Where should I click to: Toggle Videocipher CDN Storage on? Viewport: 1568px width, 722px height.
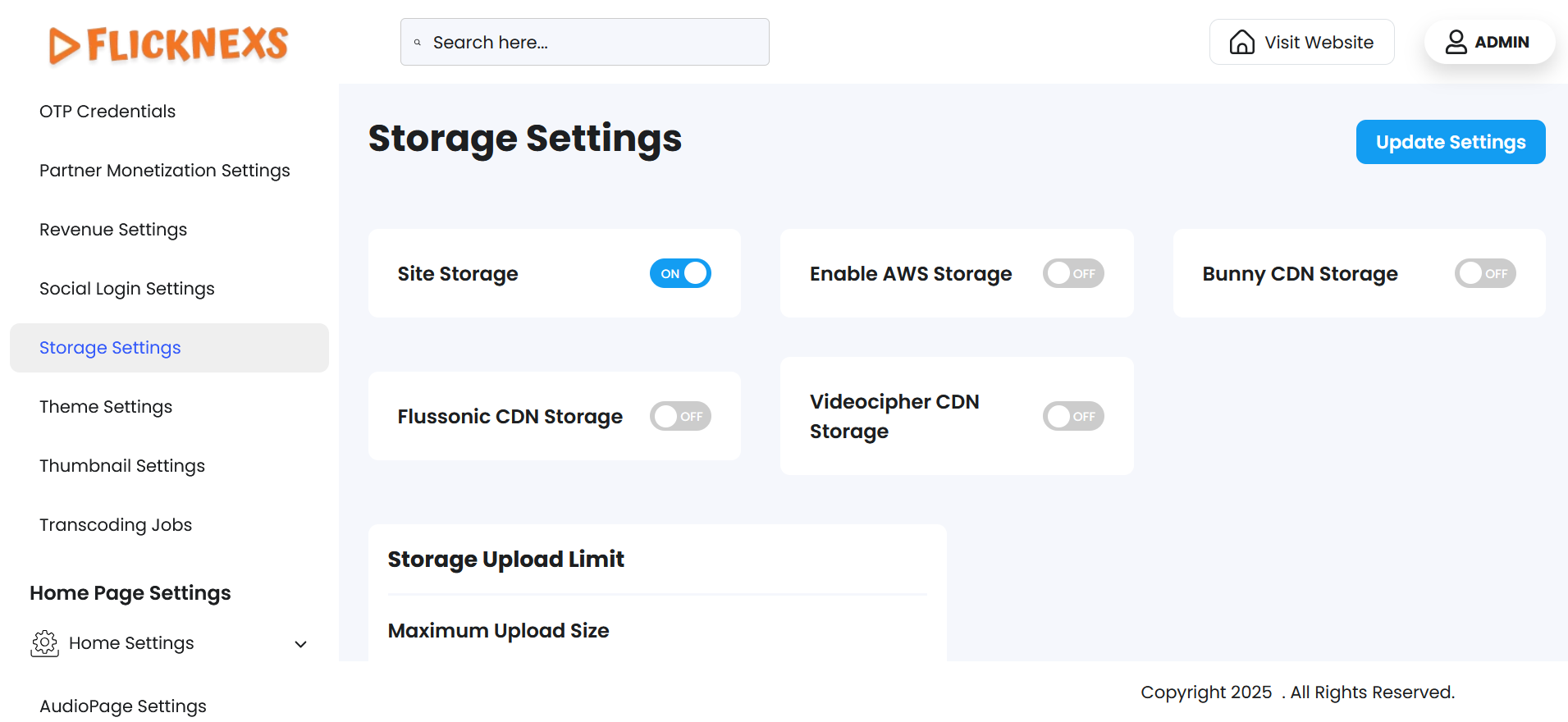tap(1072, 416)
